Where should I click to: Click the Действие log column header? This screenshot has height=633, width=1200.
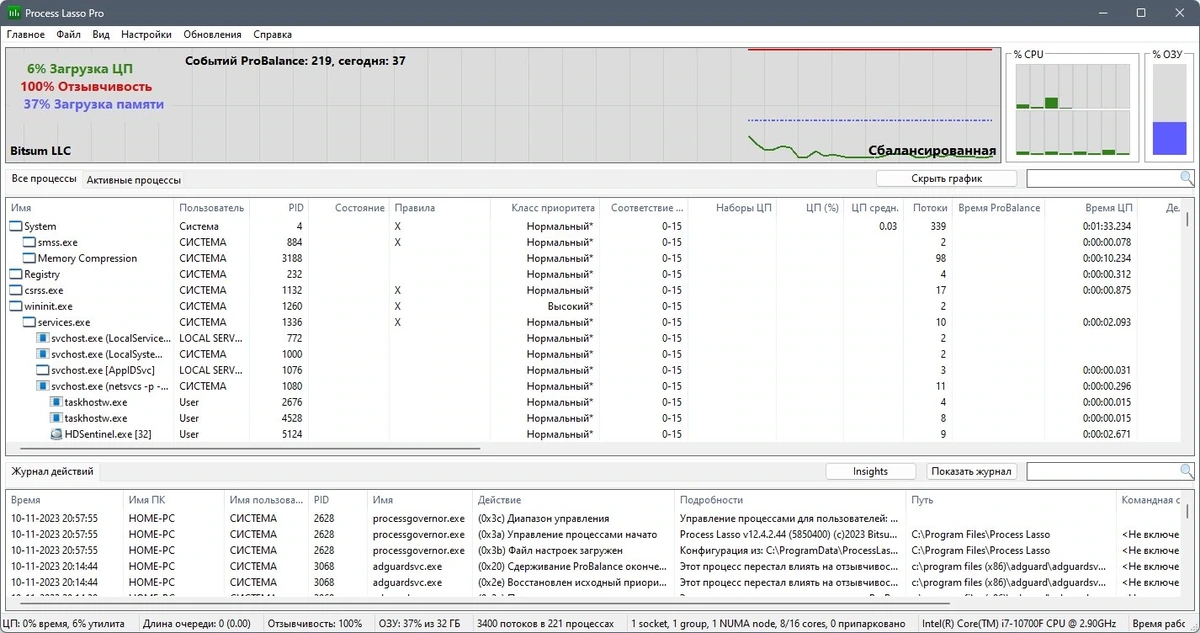574,500
